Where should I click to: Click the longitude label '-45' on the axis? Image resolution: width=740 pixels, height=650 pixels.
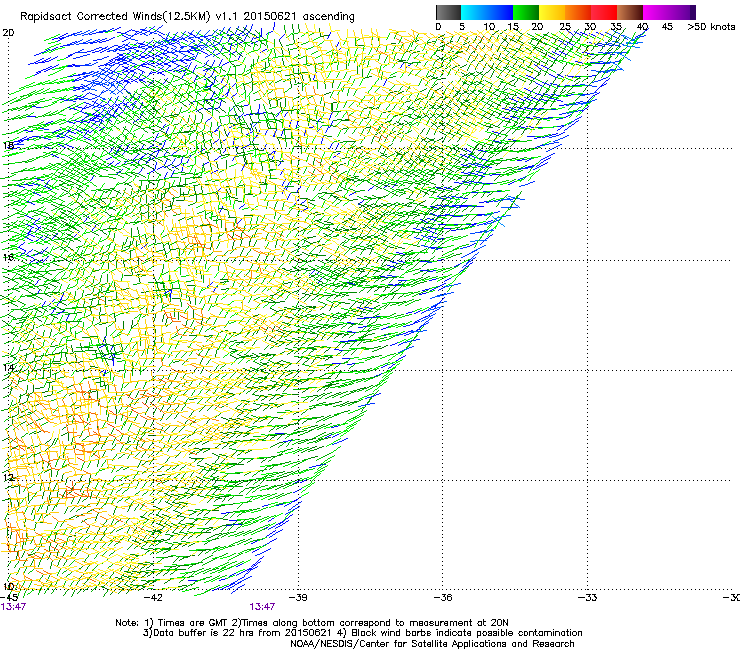click(9, 598)
